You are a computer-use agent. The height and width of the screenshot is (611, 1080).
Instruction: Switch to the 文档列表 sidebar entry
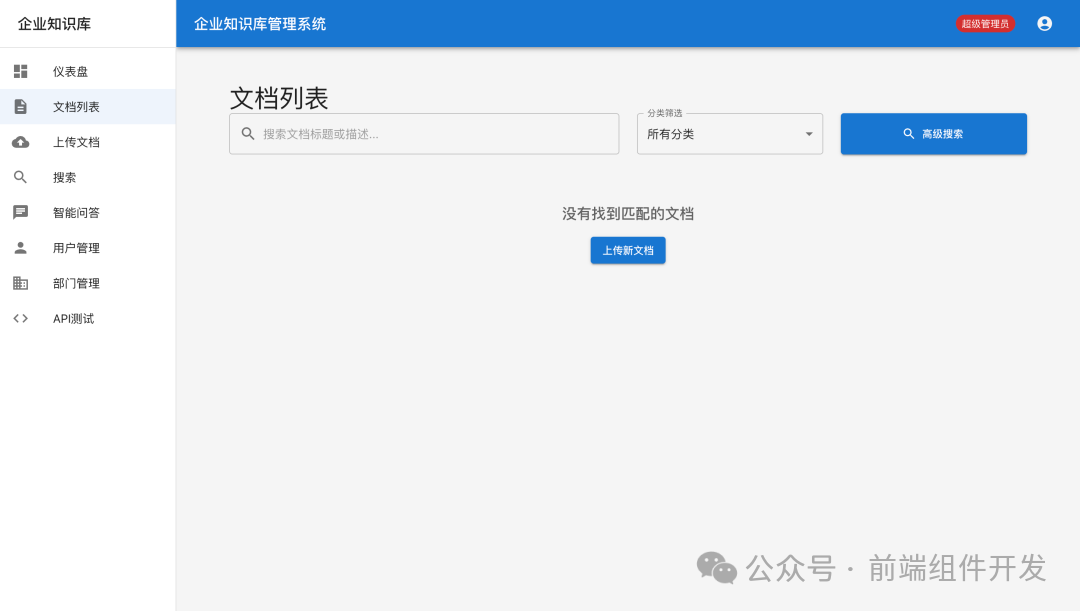[74, 106]
